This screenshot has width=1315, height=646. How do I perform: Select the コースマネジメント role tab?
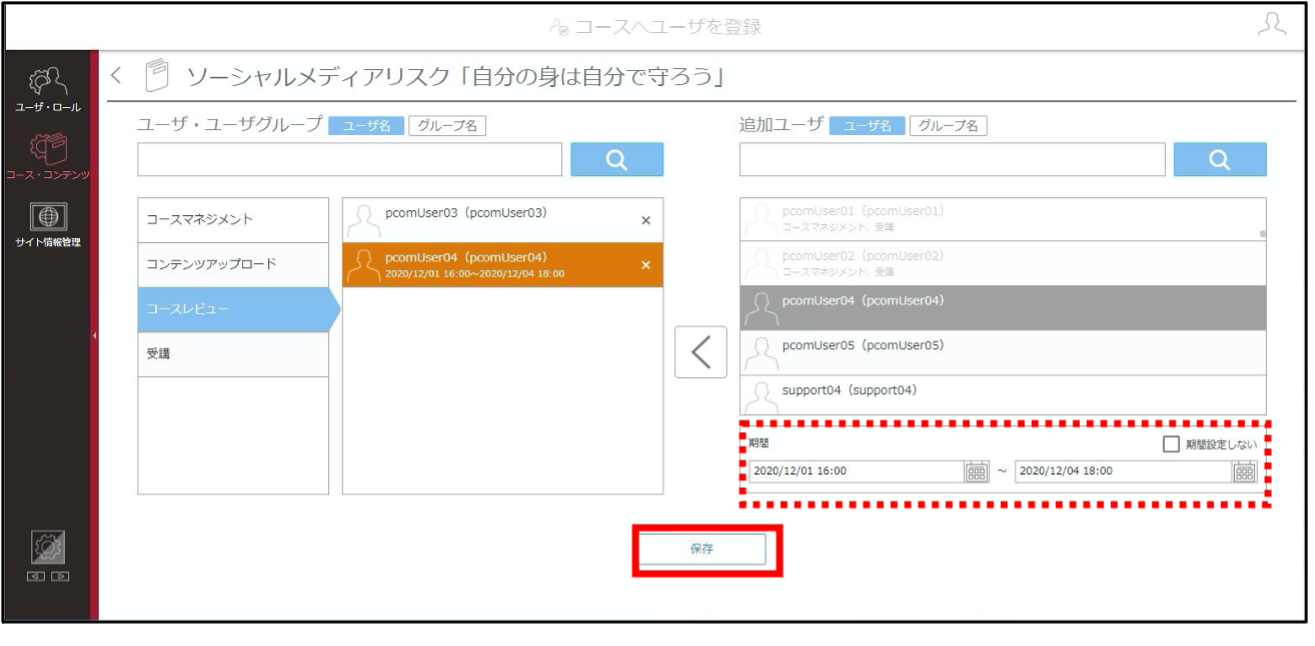[x=233, y=220]
